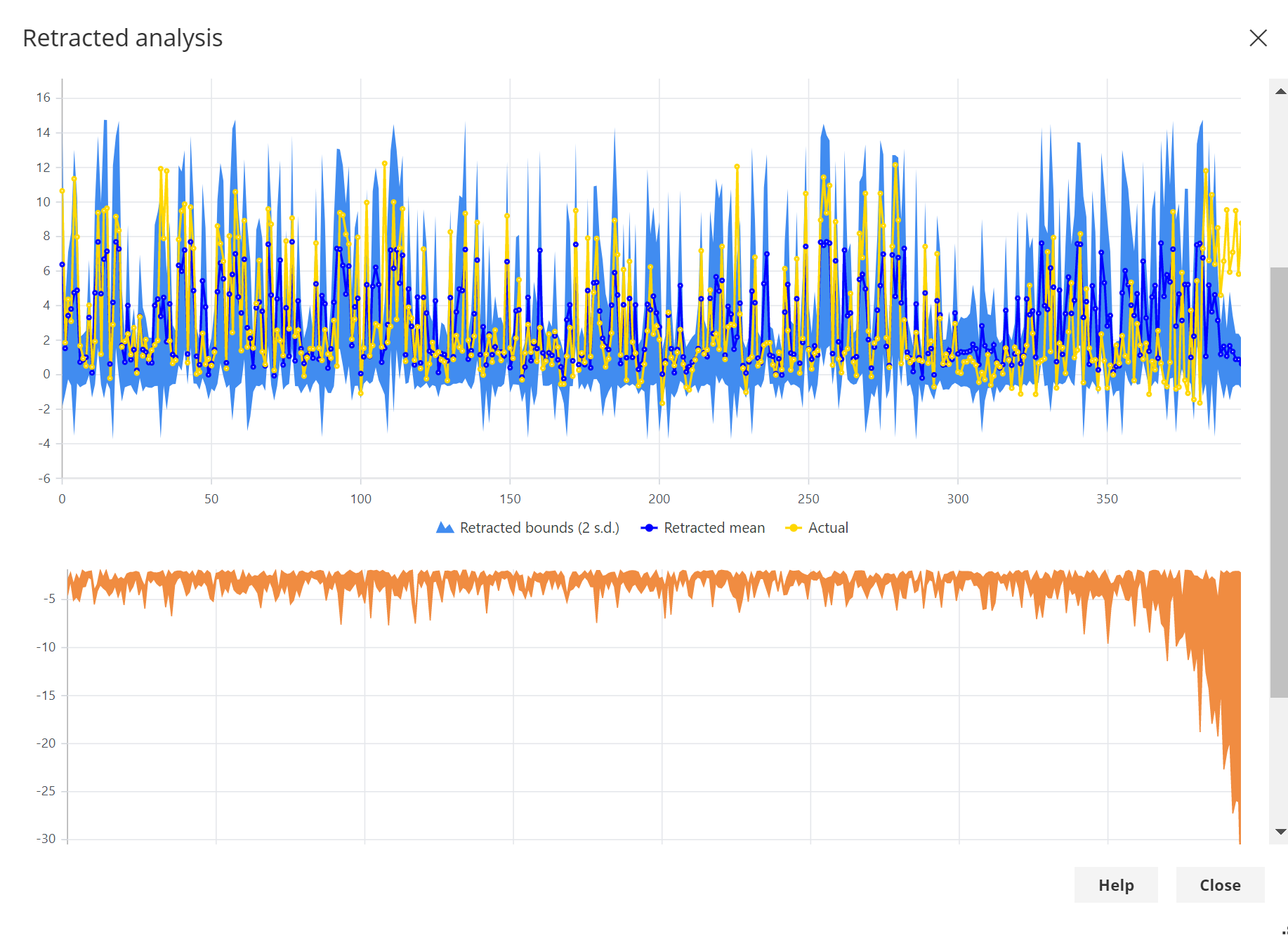The height and width of the screenshot is (935, 1288).
Task: Click the Close button at bottom
Action: (1220, 885)
